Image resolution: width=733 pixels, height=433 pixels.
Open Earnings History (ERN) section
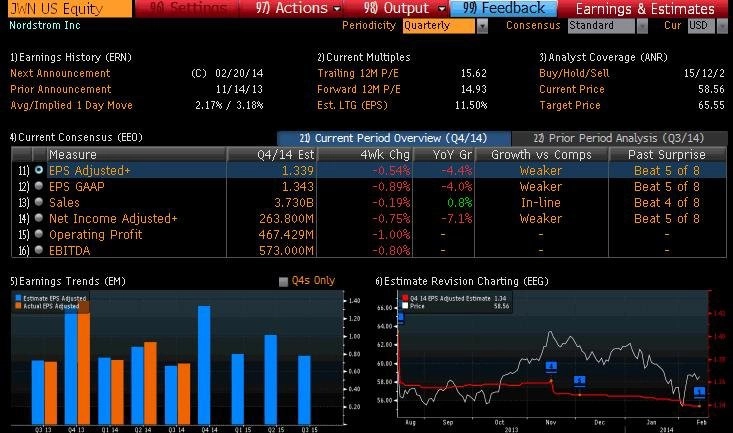(x=71, y=58)
